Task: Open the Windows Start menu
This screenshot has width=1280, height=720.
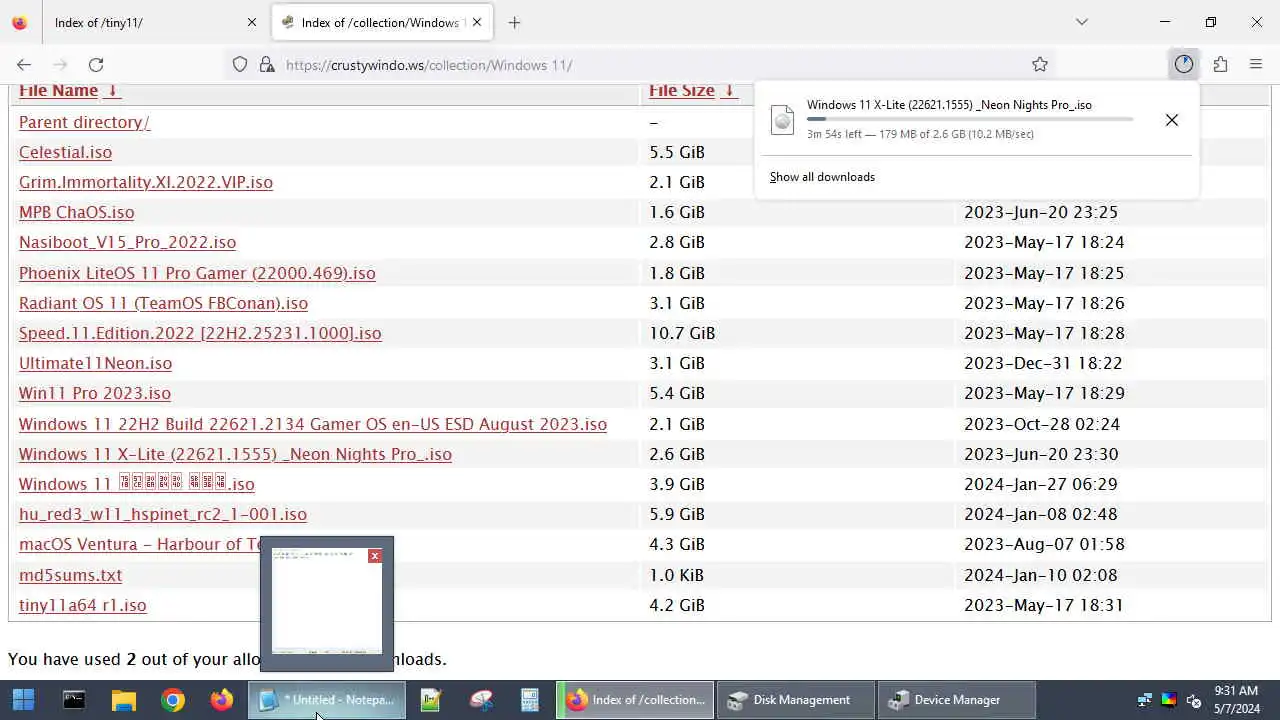Action: (x=24, y=700)
